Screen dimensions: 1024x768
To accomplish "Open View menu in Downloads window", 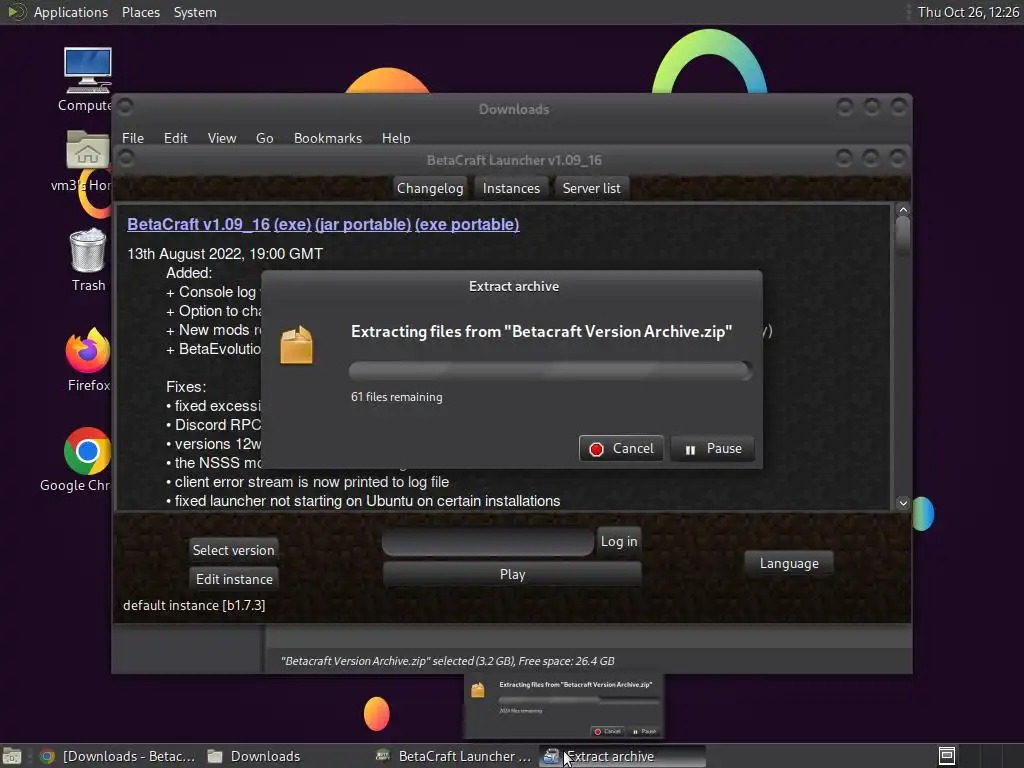I will (x=222, y=138).
